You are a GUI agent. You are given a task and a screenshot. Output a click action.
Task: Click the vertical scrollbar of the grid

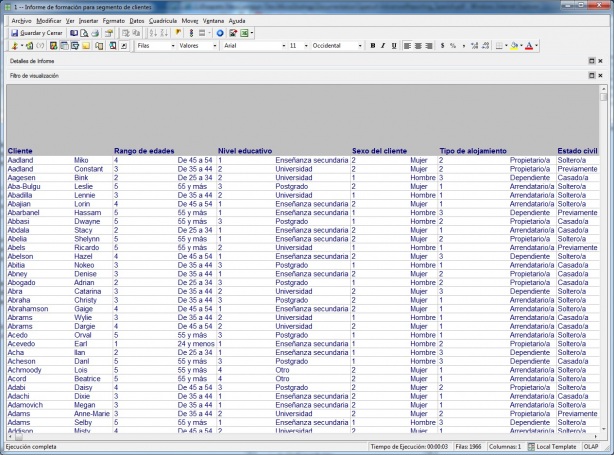pos(603,260)
